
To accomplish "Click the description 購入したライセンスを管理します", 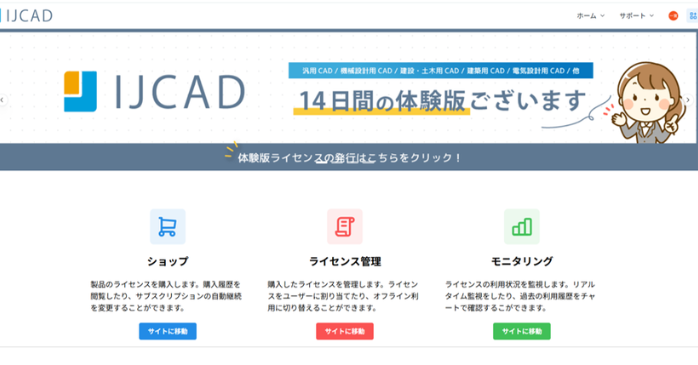I will tap(343, 296).
